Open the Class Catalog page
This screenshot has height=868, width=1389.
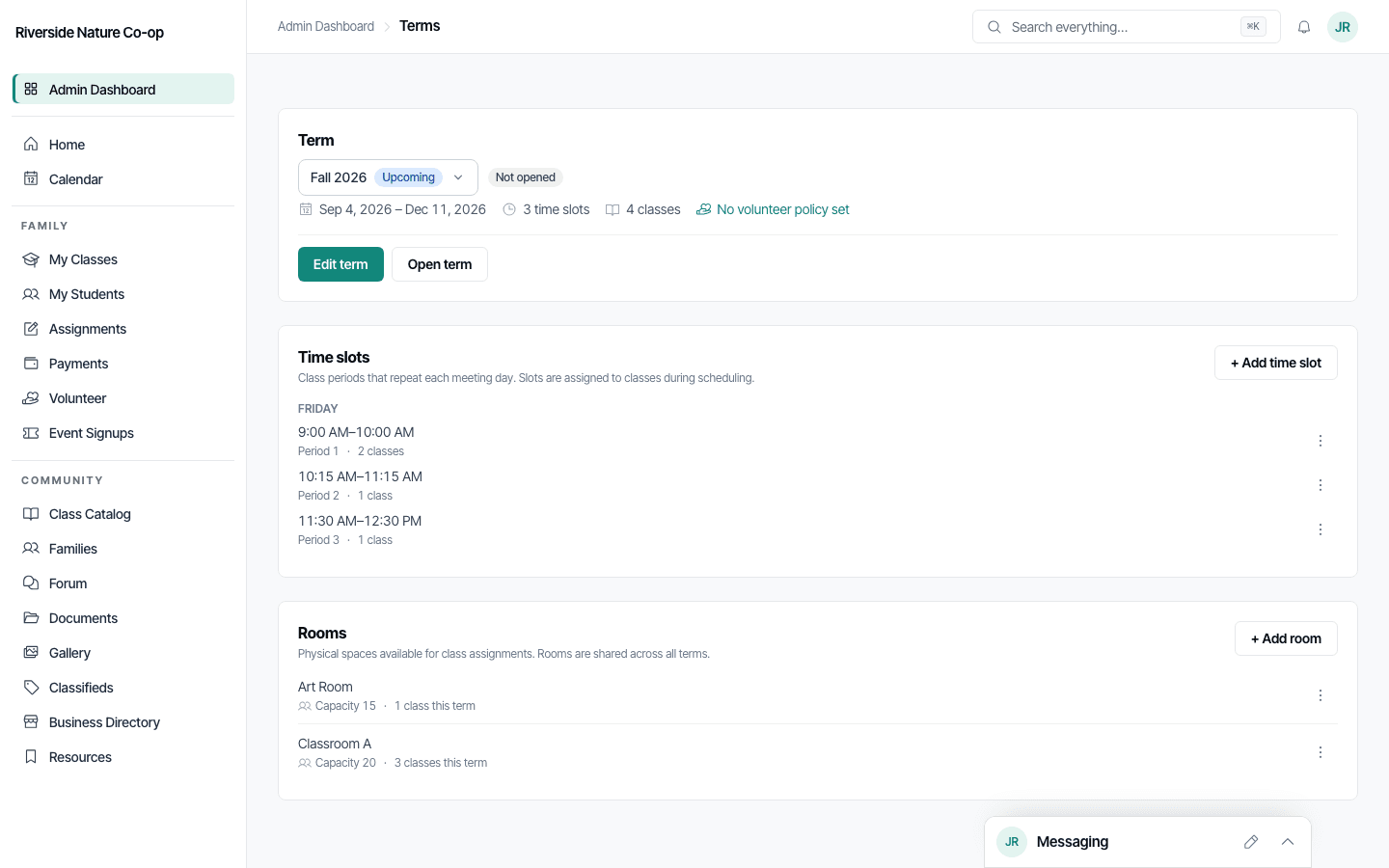pos(123,514)
